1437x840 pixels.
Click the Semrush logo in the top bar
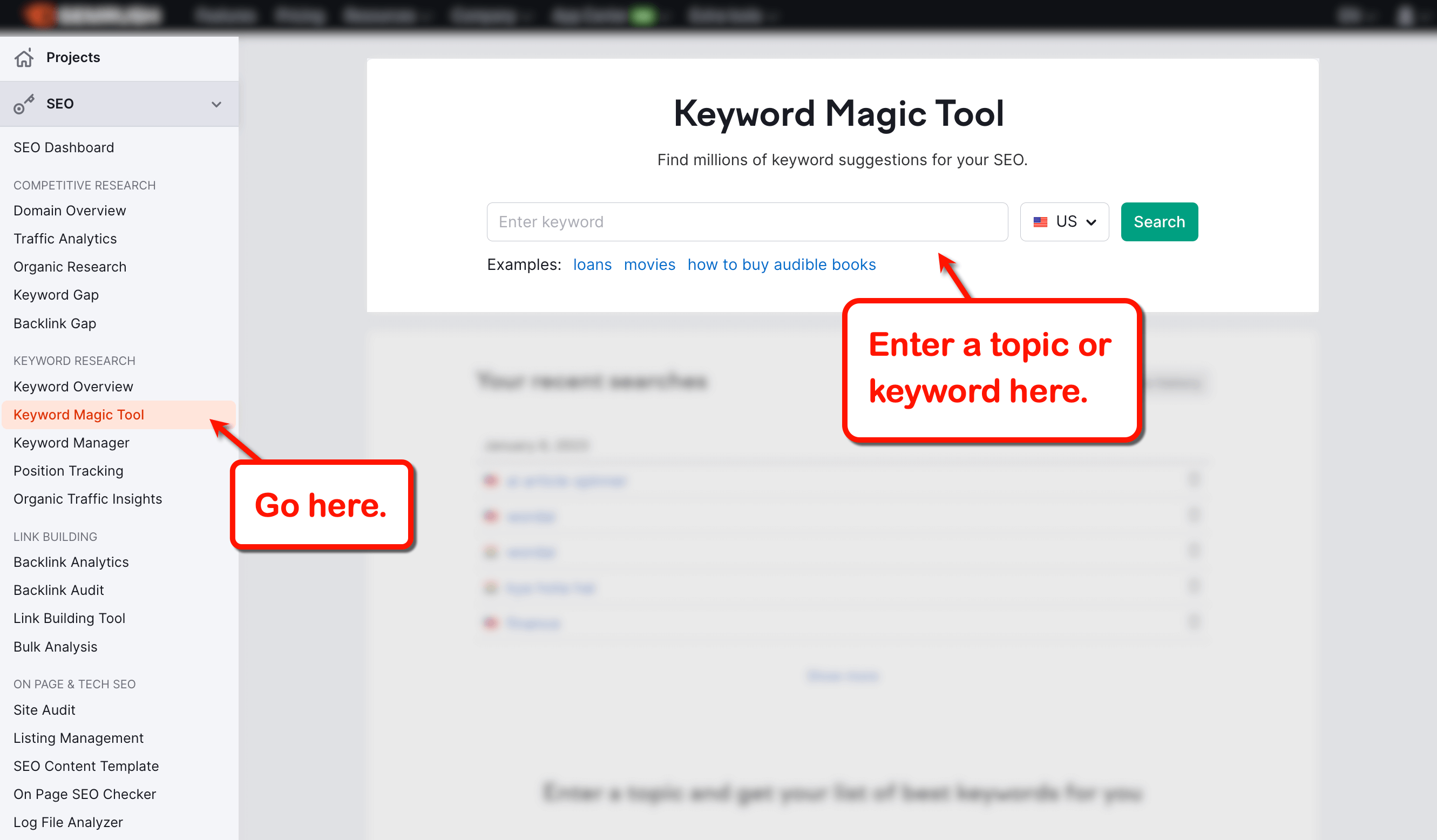(x=91, y=14)
